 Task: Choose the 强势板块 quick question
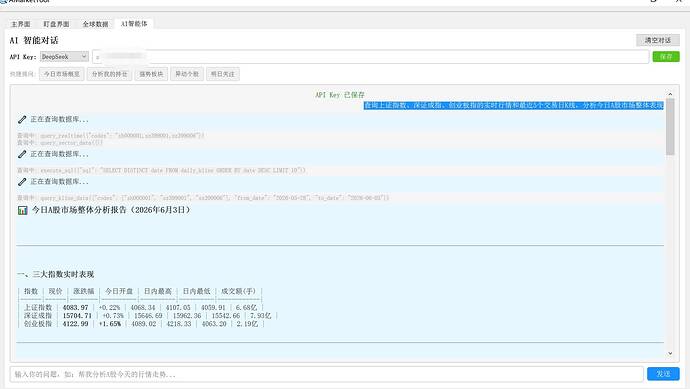(151, 74)
